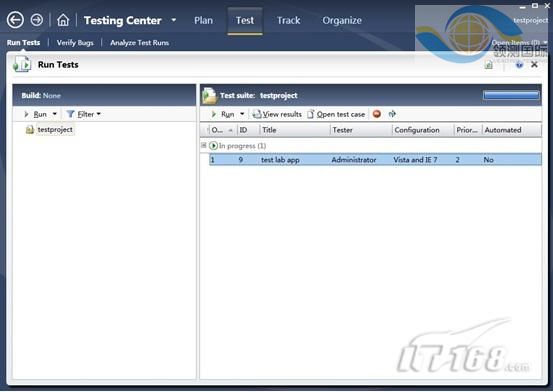Close the Run Tests panel with the X

tap(534, 65)
